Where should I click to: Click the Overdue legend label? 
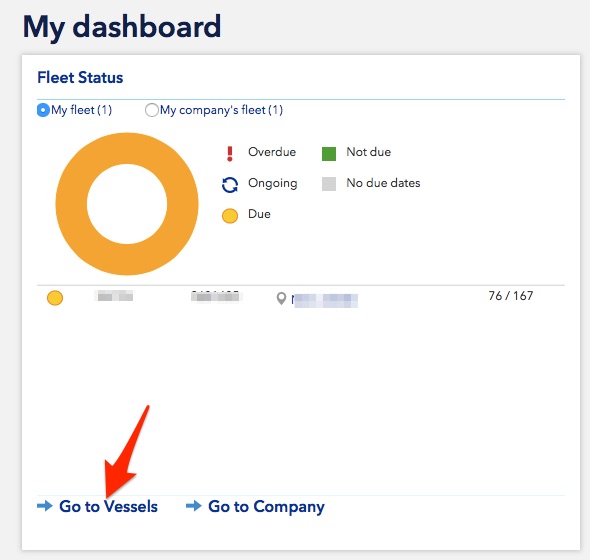272,152
